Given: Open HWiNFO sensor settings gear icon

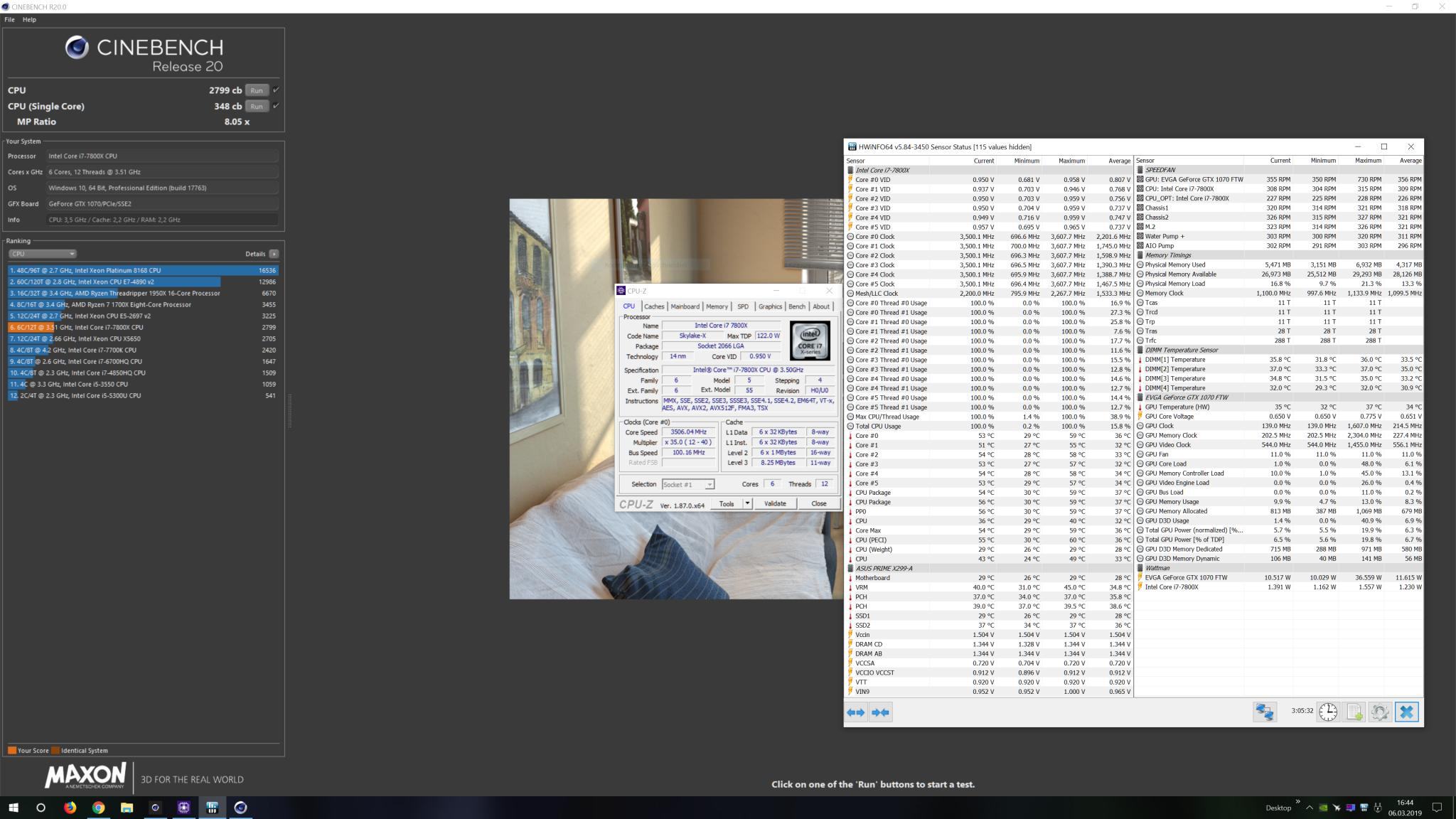Looking at the screenshot, I should pyautogui.click(x=1380, y=712).
